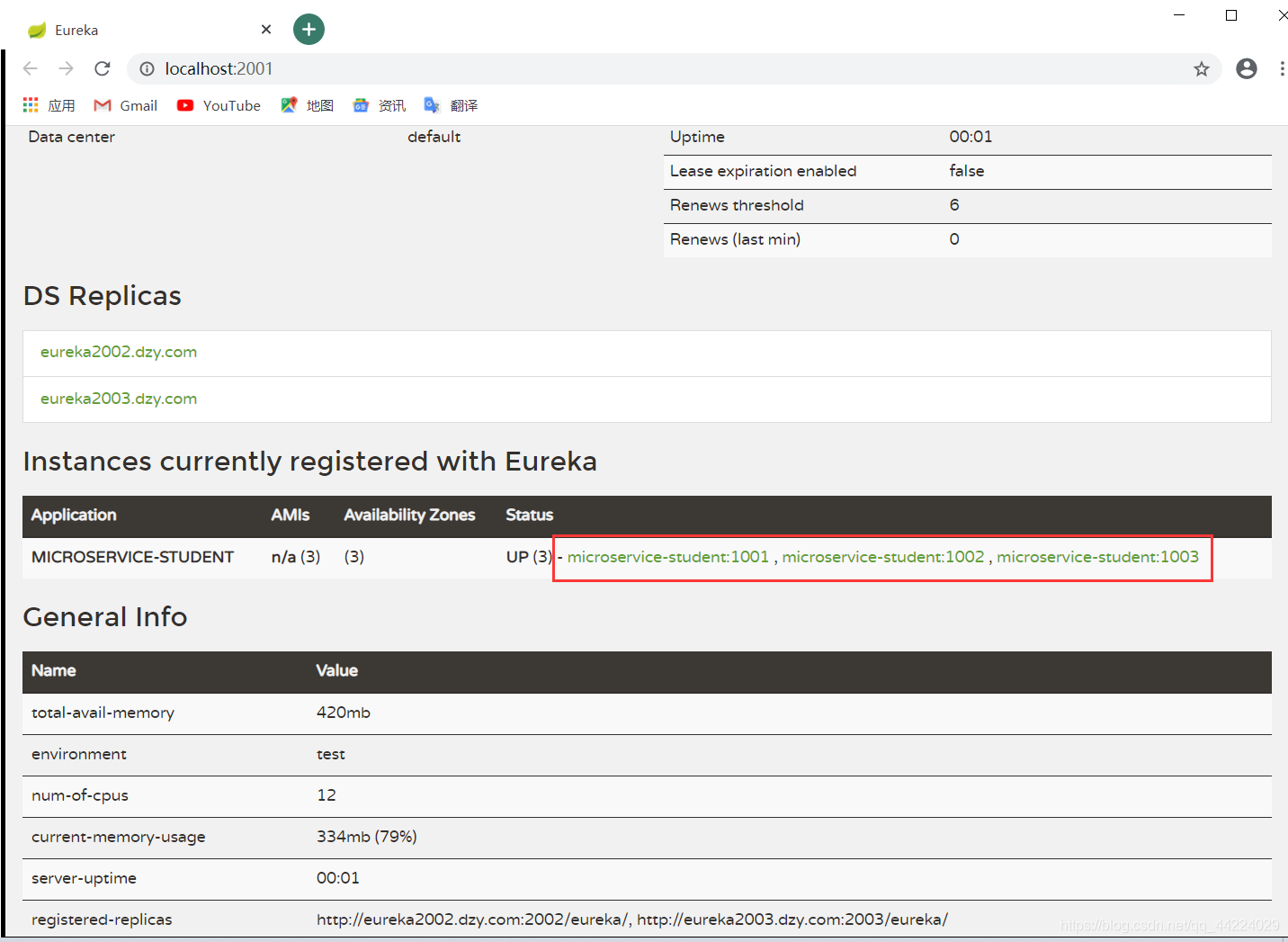The image size is (1288, 942).
Task: Open the eureka2002.dzy.com replica link
Action: [119, 352]
